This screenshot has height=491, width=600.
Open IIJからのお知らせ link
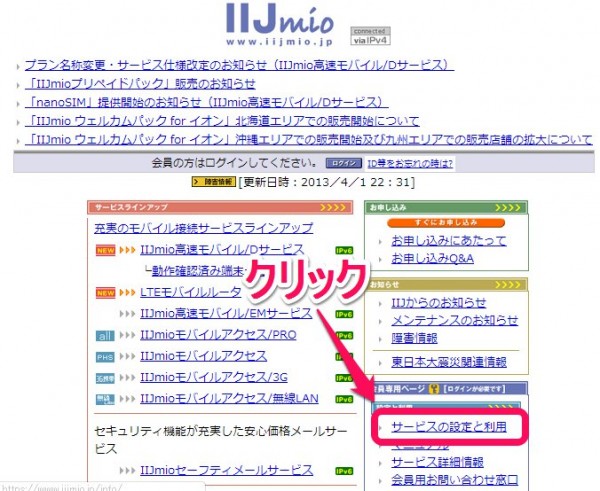click(x=439, y=303)
